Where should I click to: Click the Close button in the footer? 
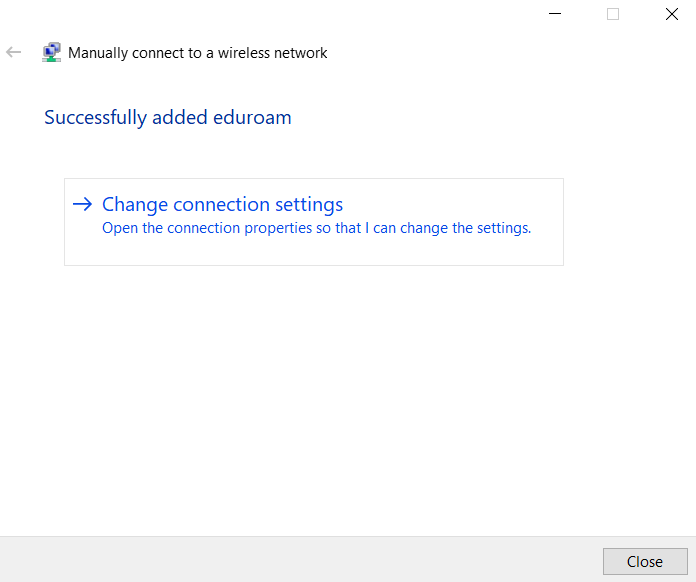coord(645,562)
